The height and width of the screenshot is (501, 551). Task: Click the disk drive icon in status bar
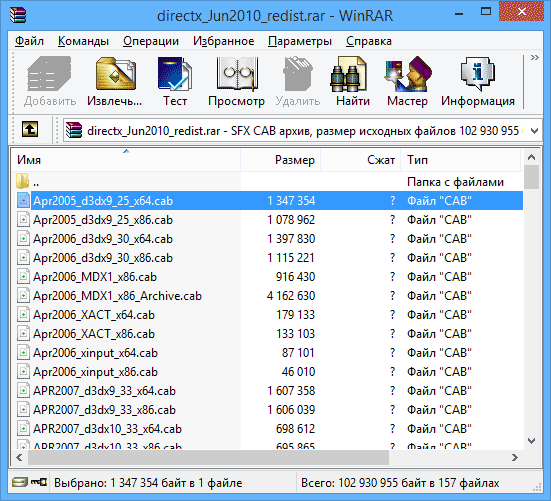(x=20, y=482)
